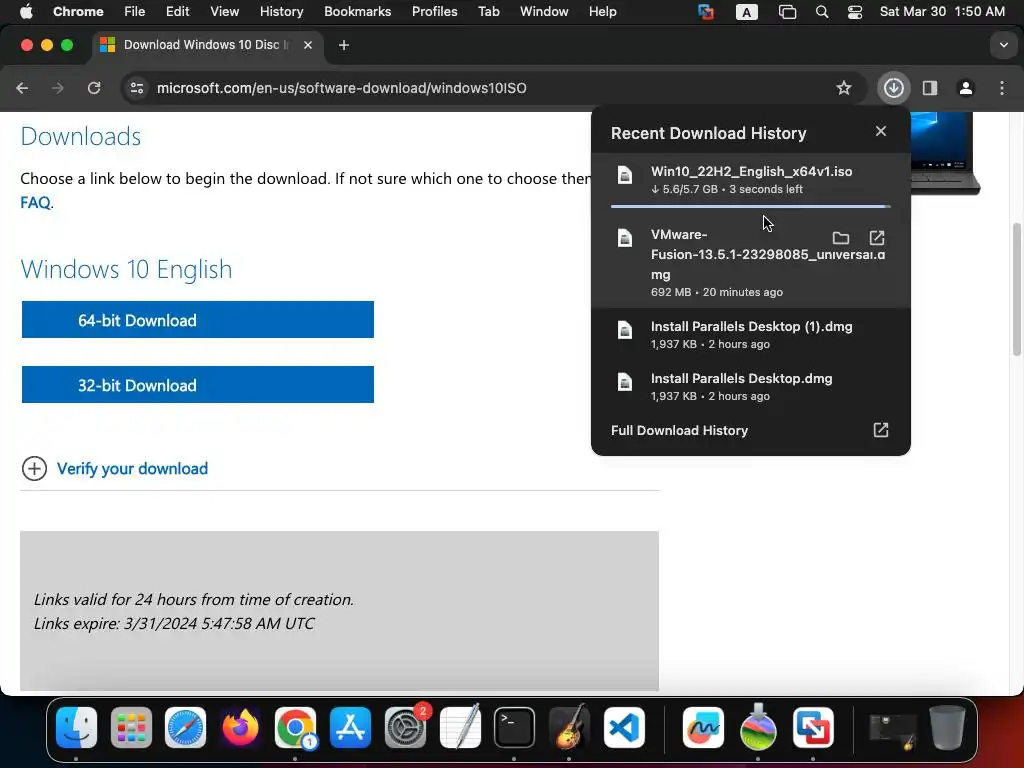Open Freeform from the Dock
This screenshot has width=1024, height=768.
703,727
